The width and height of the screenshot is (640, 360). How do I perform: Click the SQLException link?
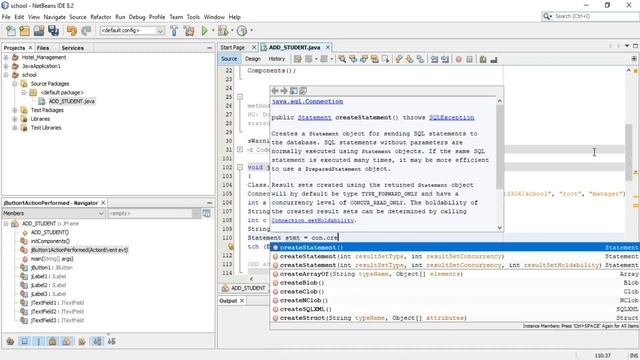pyautogui.click(x=451, y=118)
